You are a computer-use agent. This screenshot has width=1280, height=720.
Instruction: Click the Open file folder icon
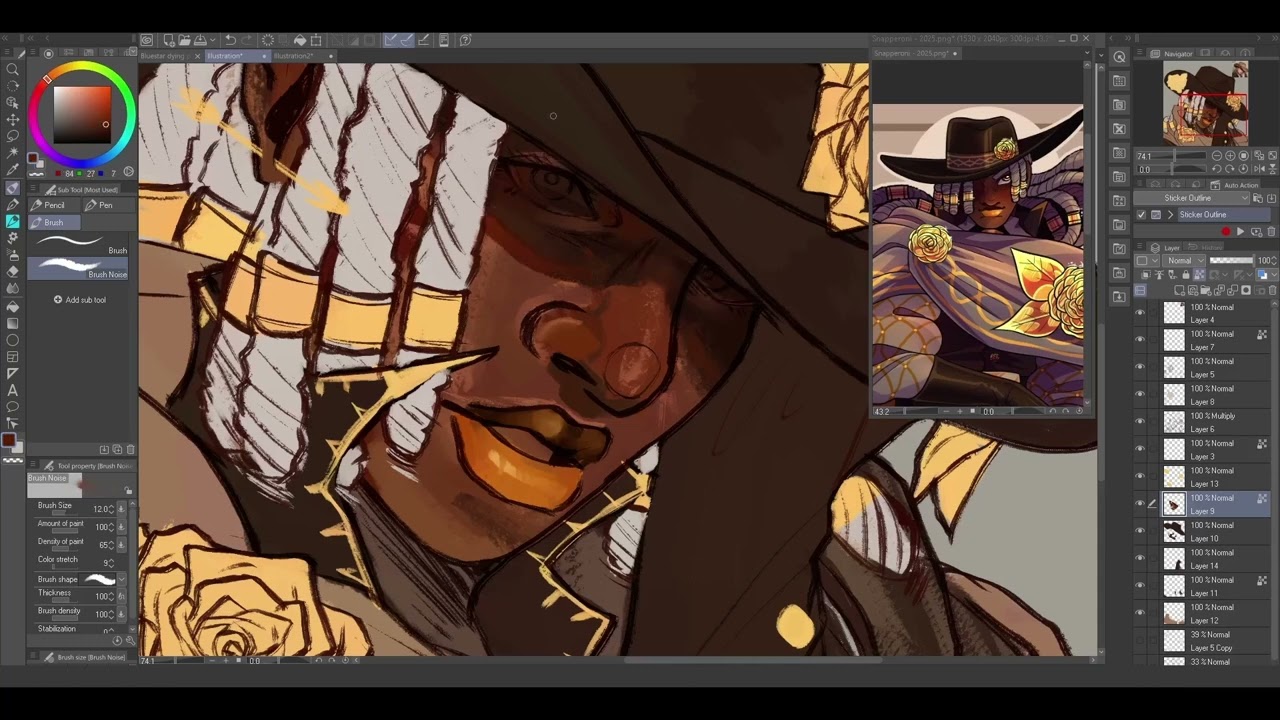pos(183,40)
